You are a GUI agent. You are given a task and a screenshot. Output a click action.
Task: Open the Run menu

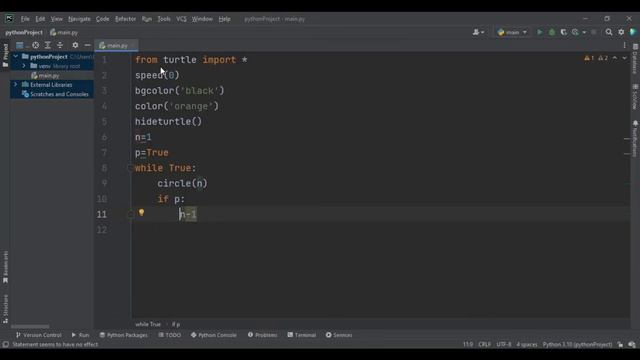click(x=147, y=19)
